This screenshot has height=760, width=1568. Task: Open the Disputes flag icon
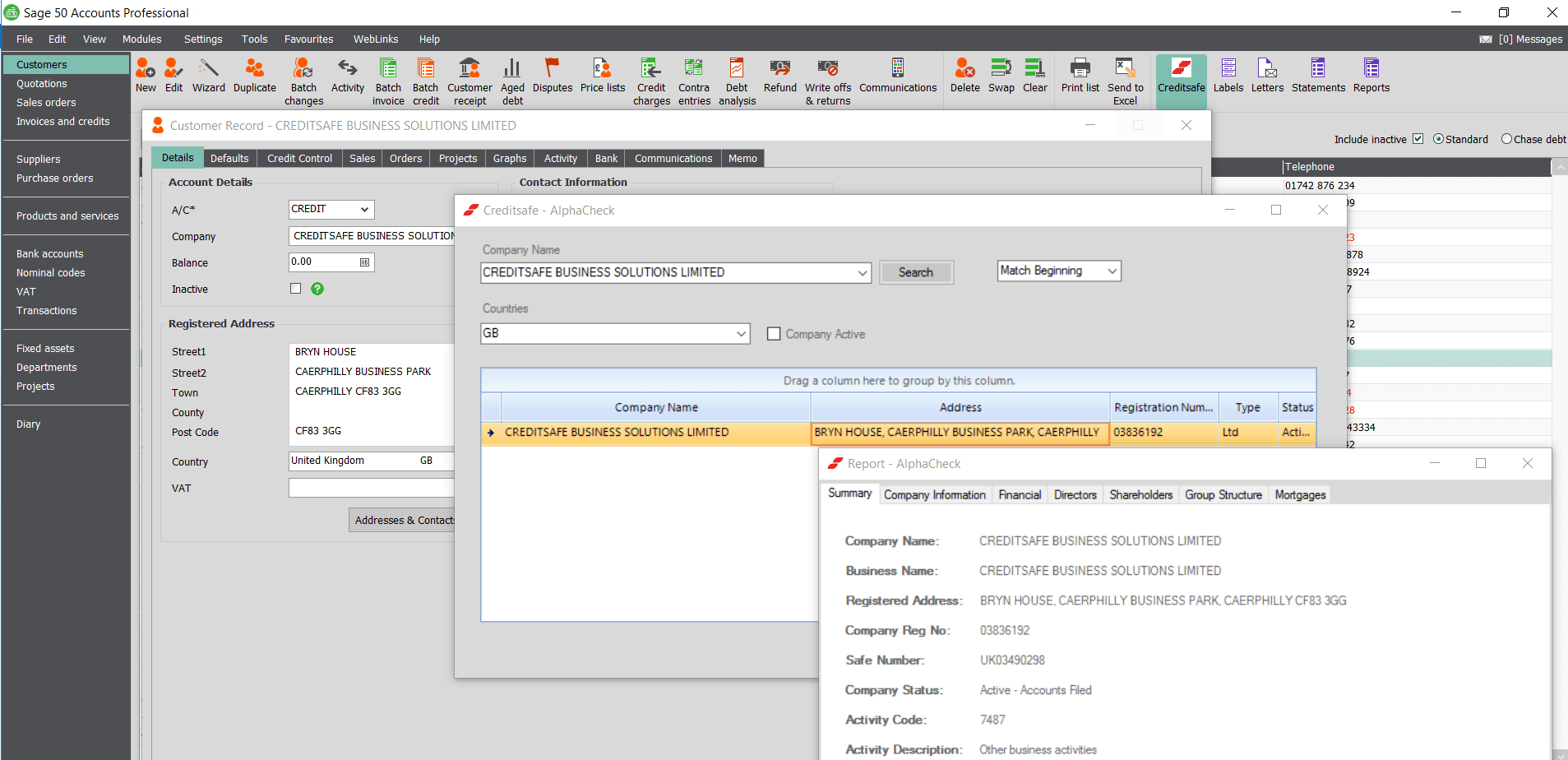point(553,75)
